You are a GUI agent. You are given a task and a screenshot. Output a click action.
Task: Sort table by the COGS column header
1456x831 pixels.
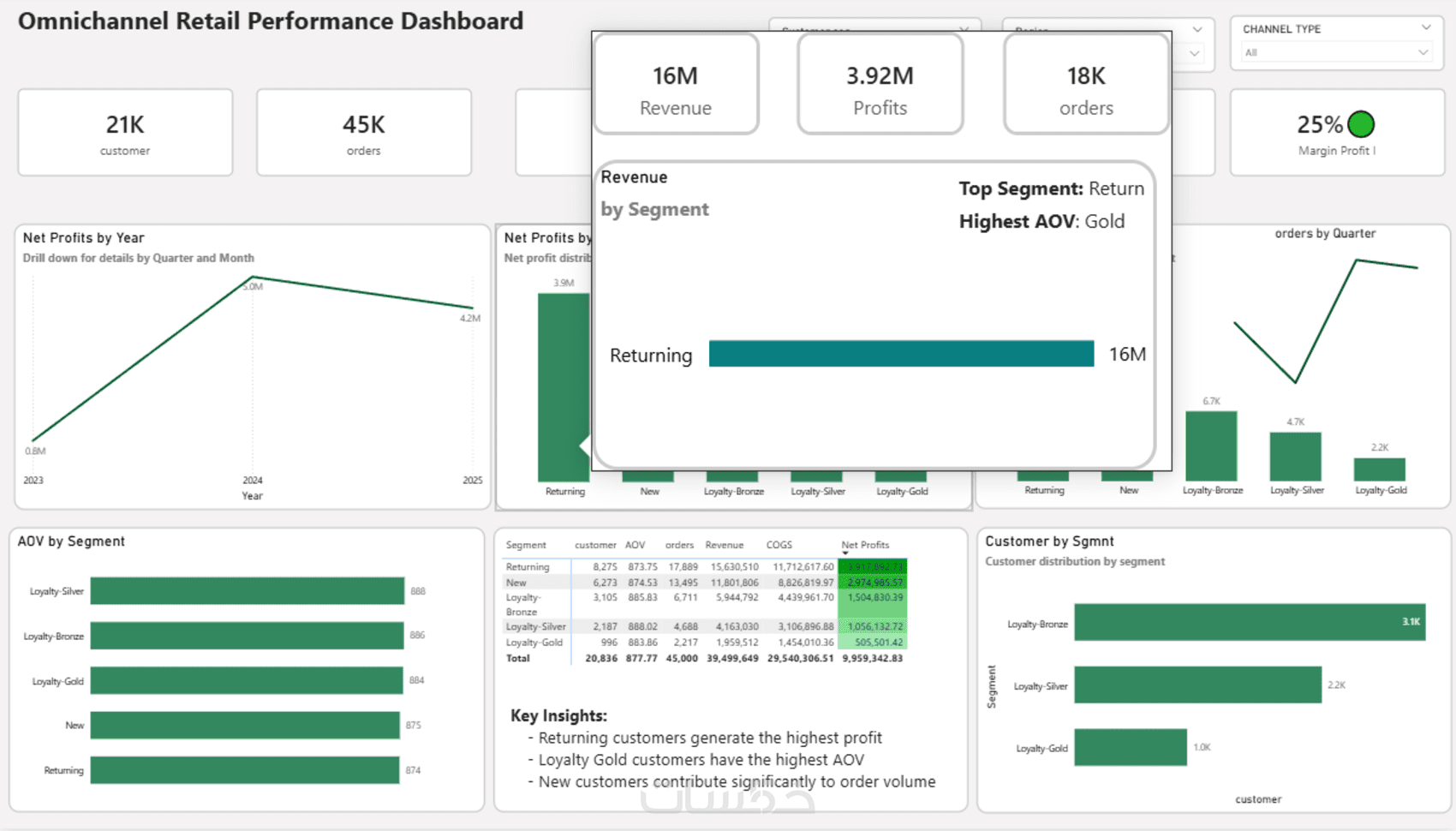[779, 545]
